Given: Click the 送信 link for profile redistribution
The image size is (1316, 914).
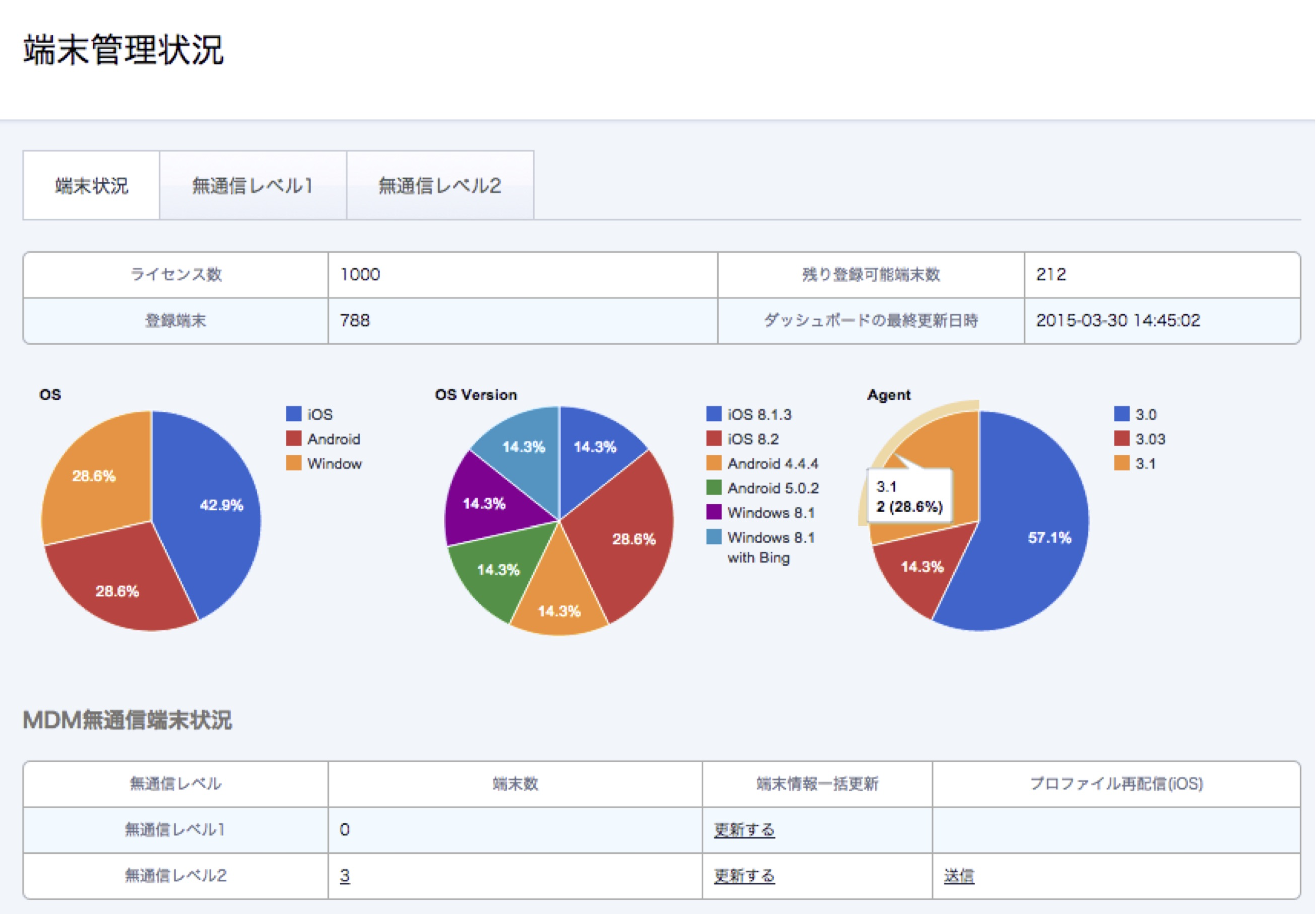Looking at the screenshot, I should (x=959, y=876).
